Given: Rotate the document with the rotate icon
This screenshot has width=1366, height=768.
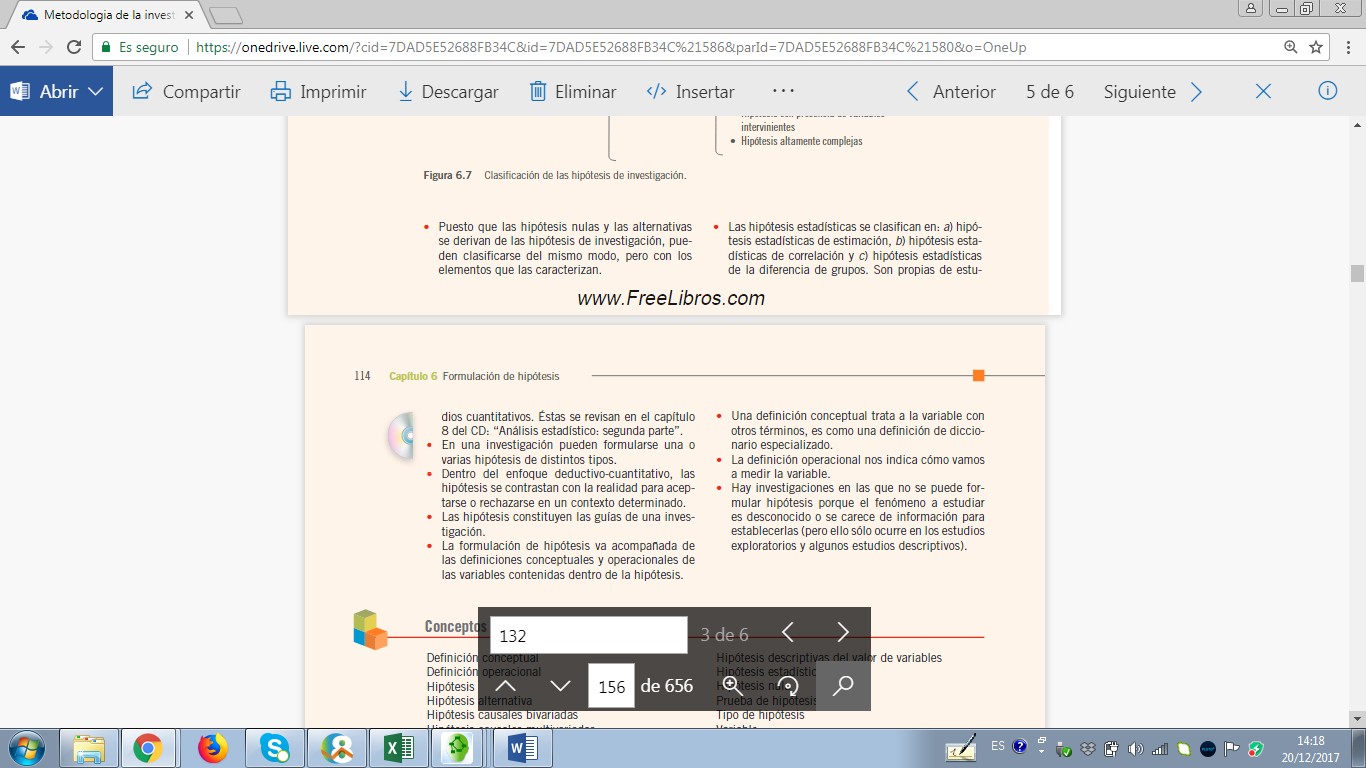Looking at the screenshot, I should (x=788, y=686).
